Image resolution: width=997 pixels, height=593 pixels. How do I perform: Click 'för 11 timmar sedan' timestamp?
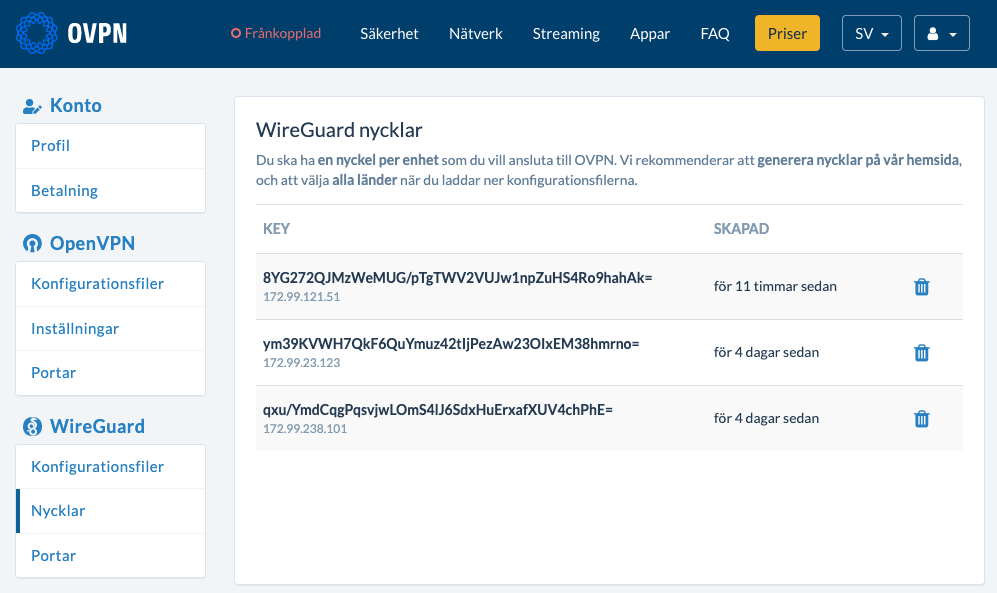click(x=775, y=287)
